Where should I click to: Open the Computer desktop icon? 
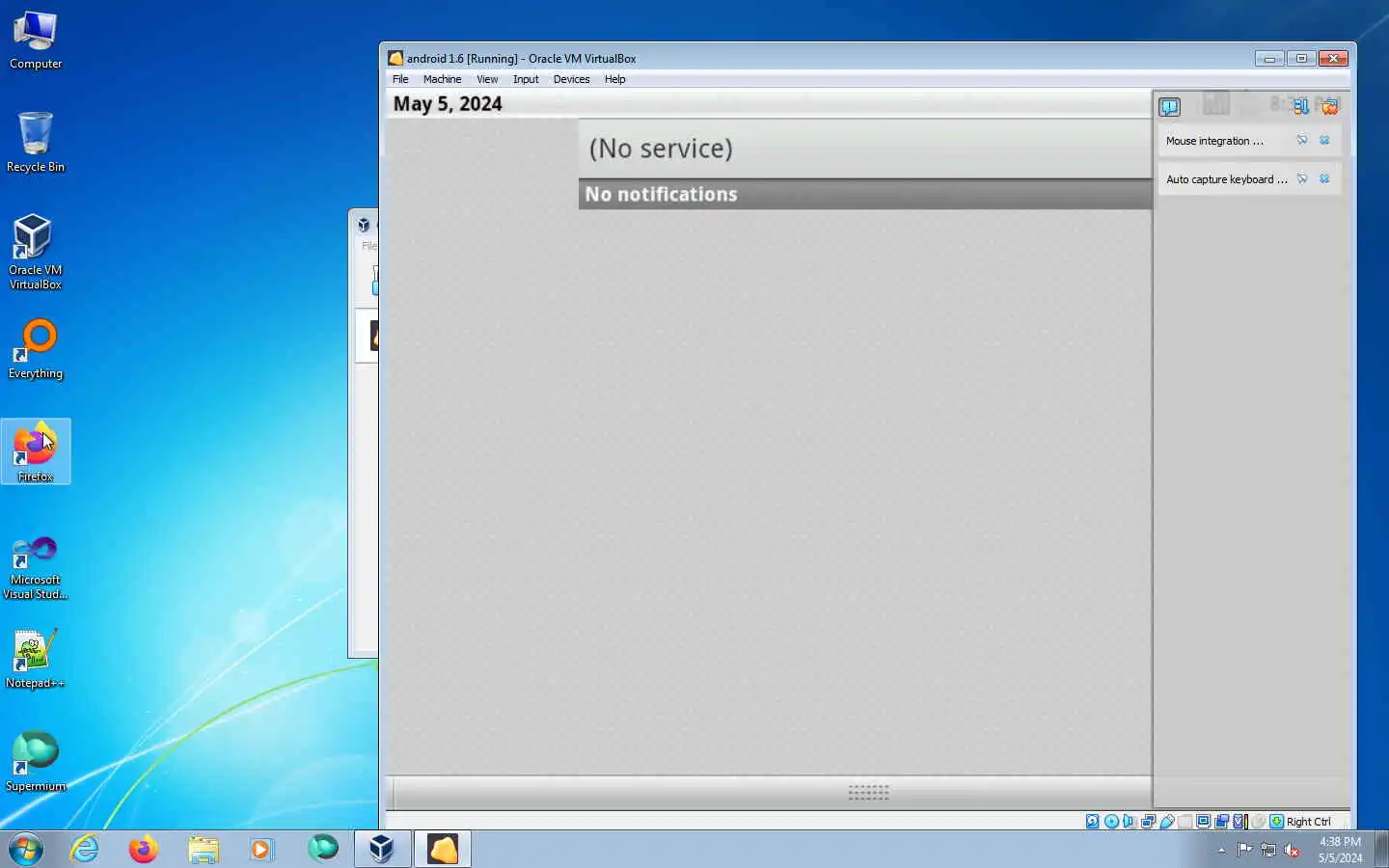(x=36, y=41)
